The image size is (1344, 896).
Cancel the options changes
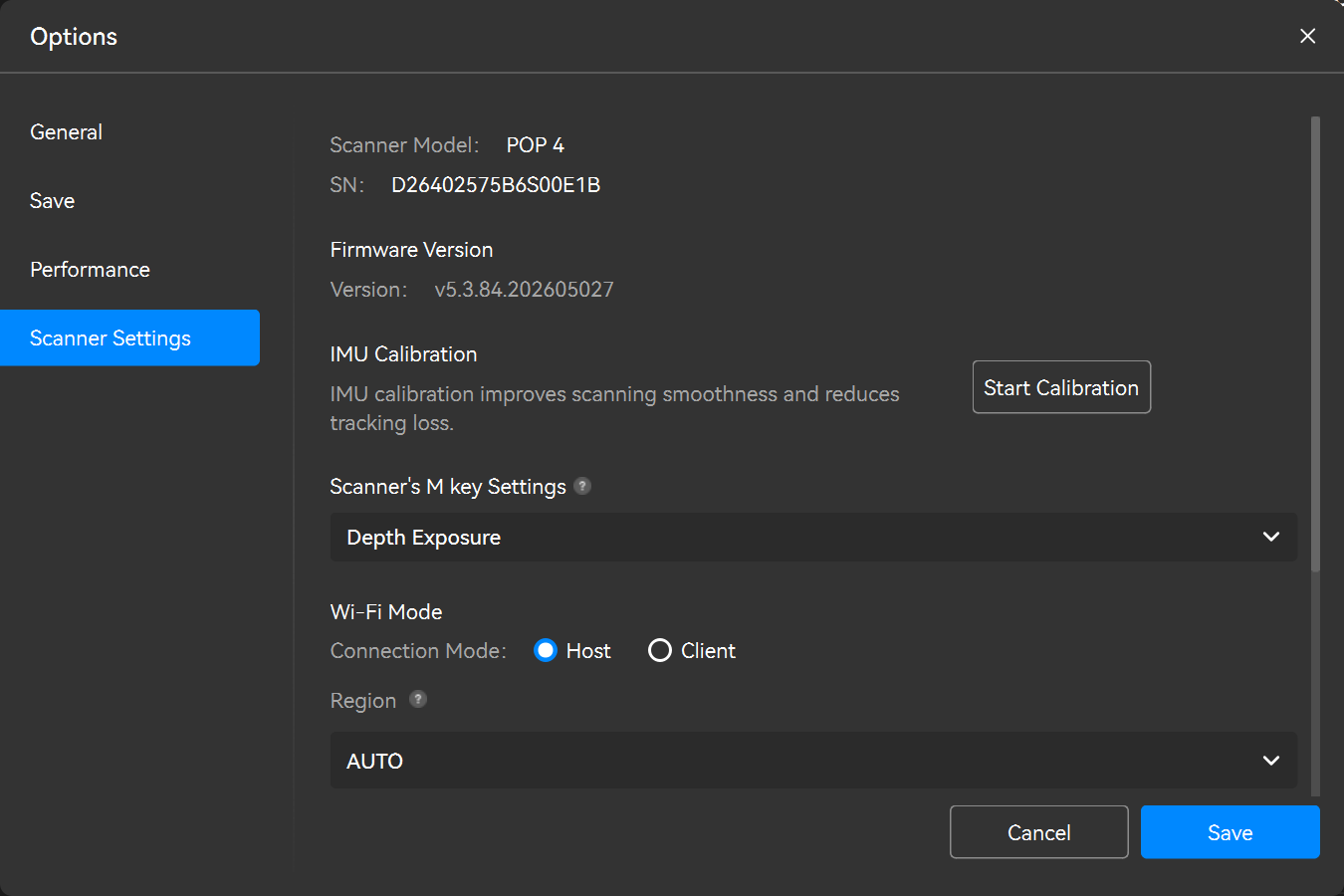[1038, 832]
